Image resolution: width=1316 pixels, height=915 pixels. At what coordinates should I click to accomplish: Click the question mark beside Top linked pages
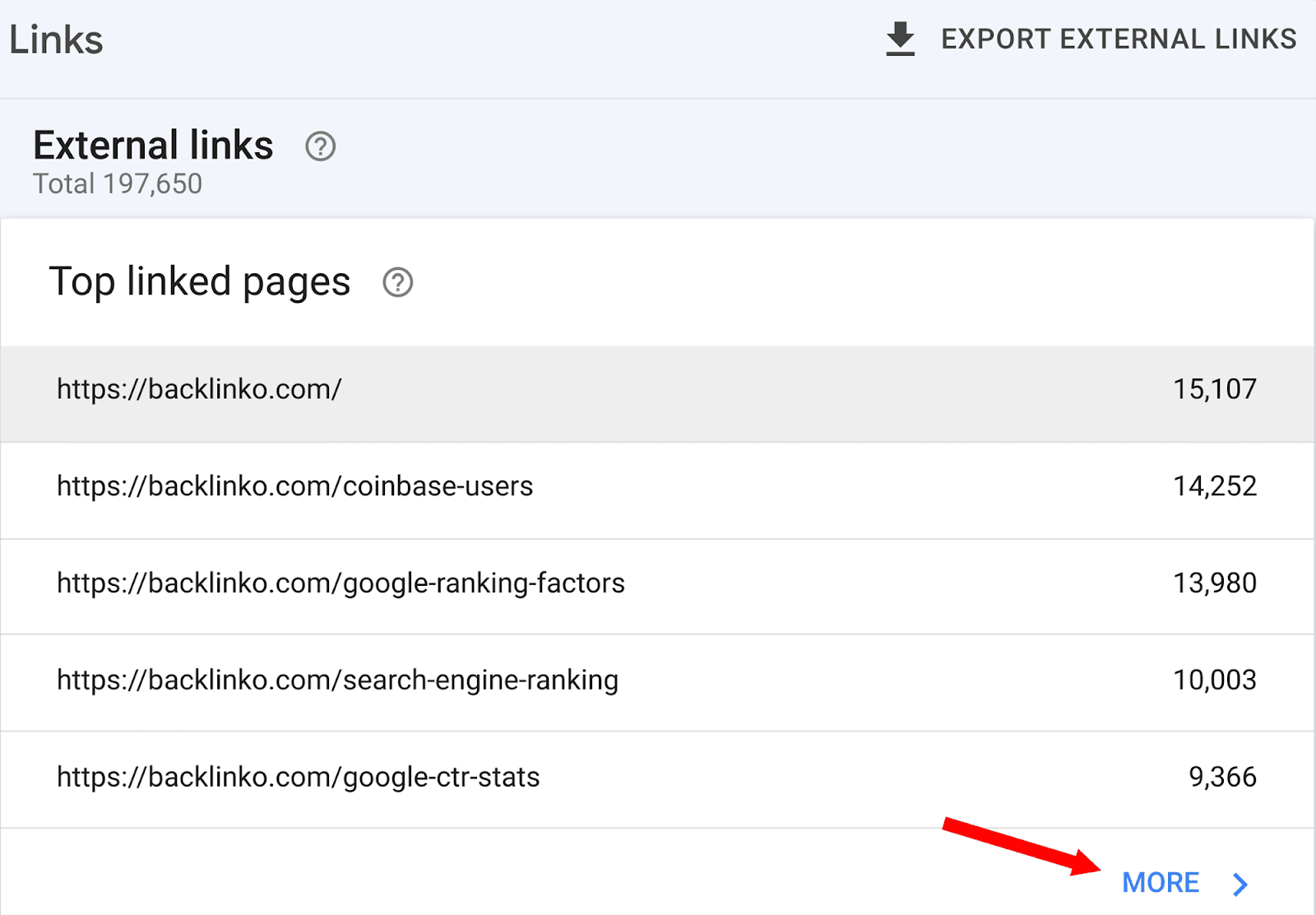[x=397, y=283]
